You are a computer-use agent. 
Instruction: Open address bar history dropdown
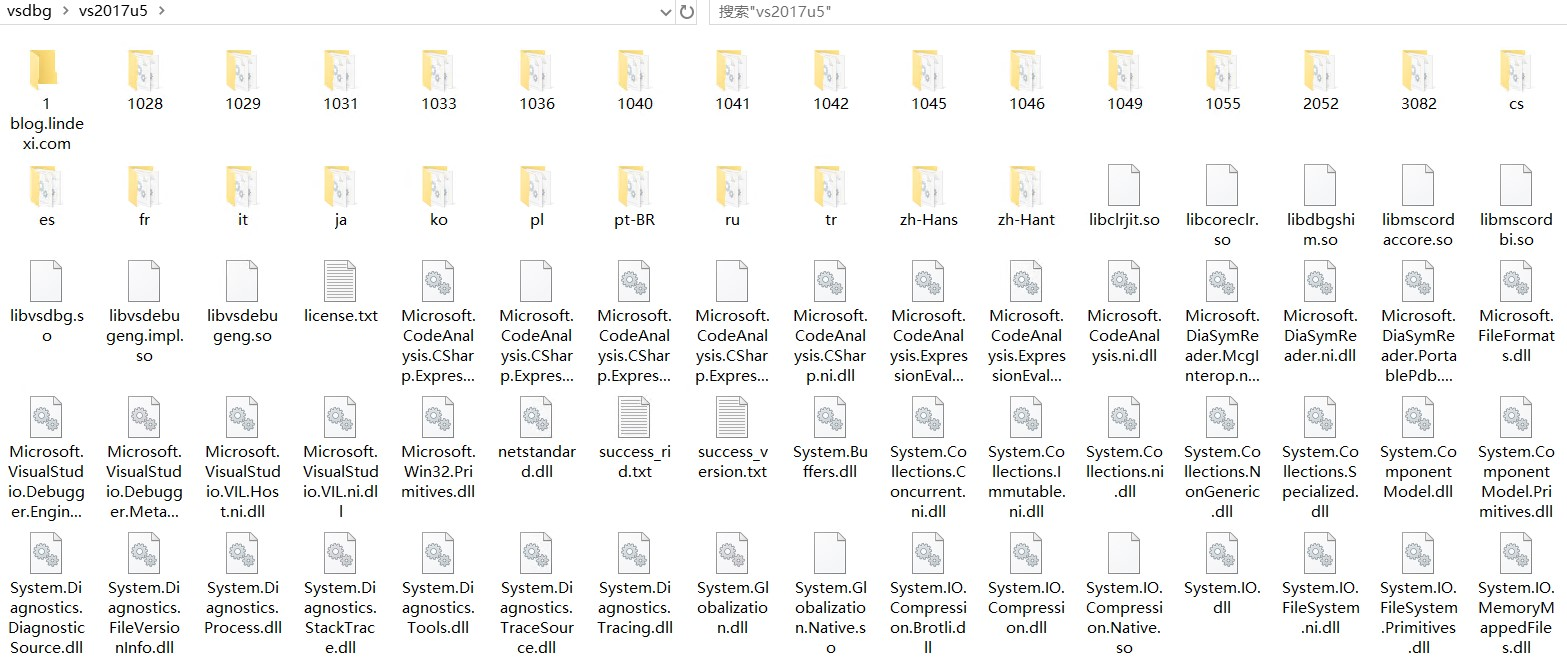point(666,12)
